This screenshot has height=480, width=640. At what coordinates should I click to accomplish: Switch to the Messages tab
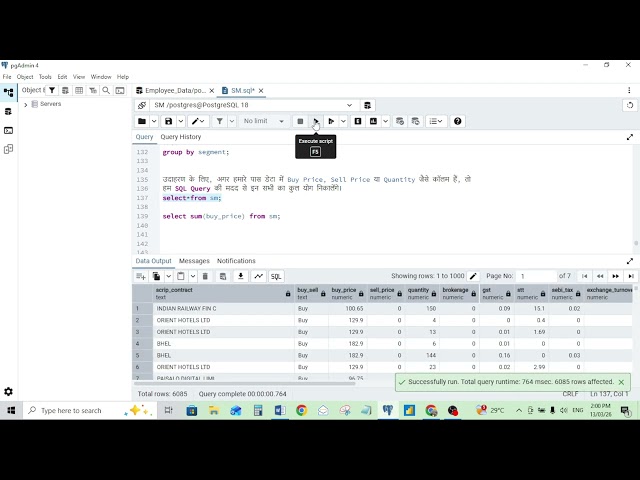(194, 261)
